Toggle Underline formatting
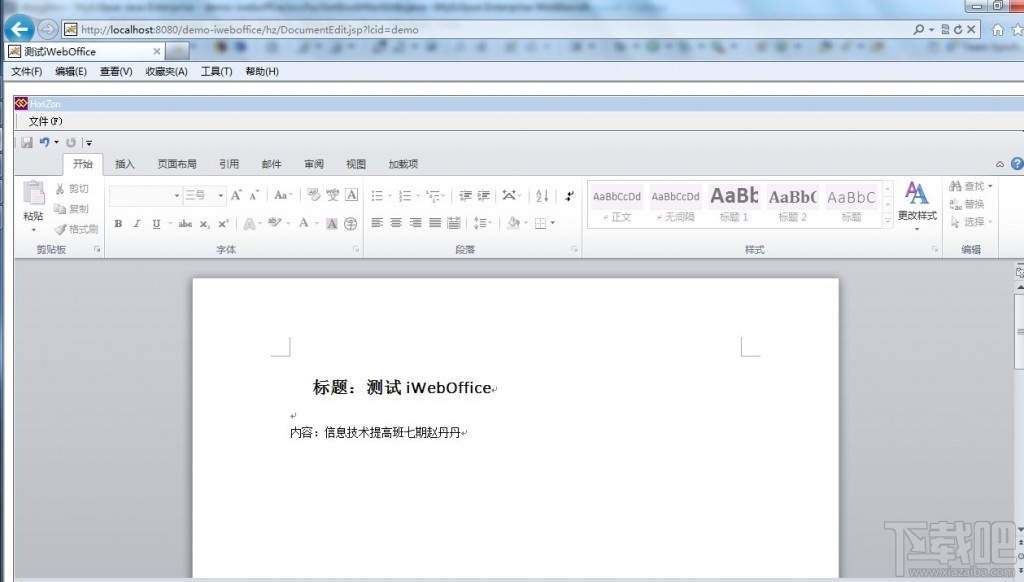 pyautogui.click(x=156, y=223)
